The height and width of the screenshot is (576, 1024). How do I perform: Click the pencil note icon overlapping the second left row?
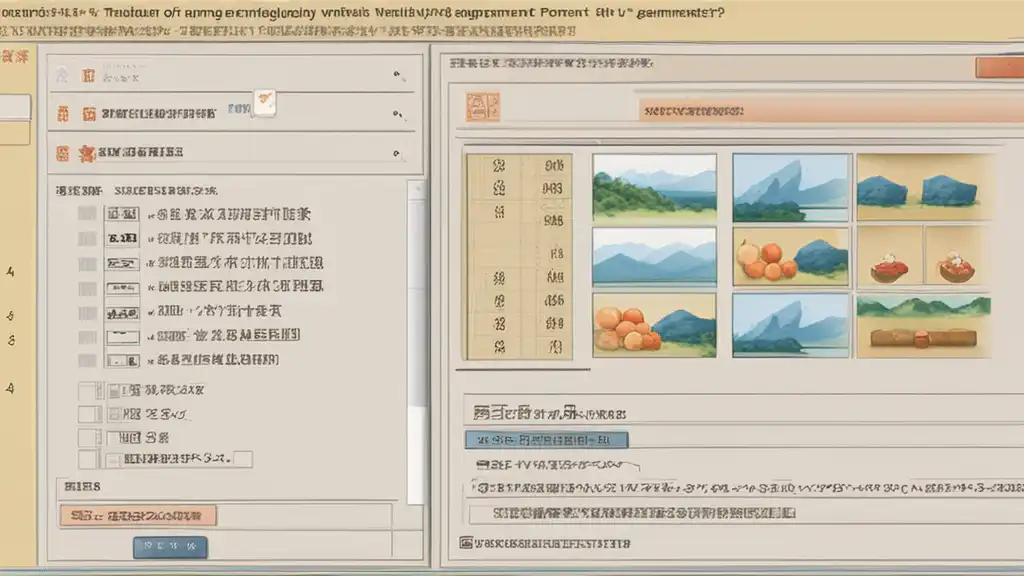[x=264, y=103]
